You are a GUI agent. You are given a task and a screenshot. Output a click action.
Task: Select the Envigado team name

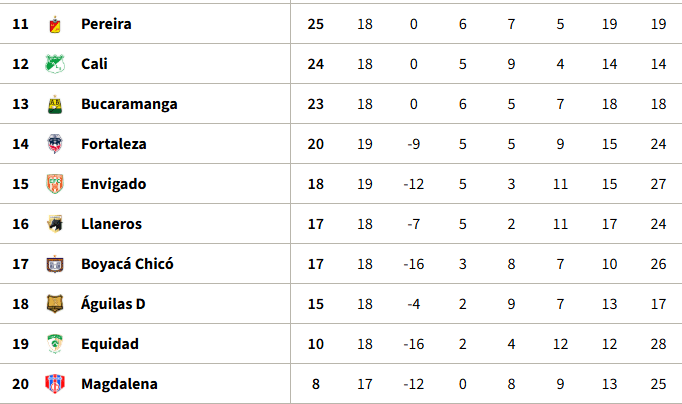(114, 184)
